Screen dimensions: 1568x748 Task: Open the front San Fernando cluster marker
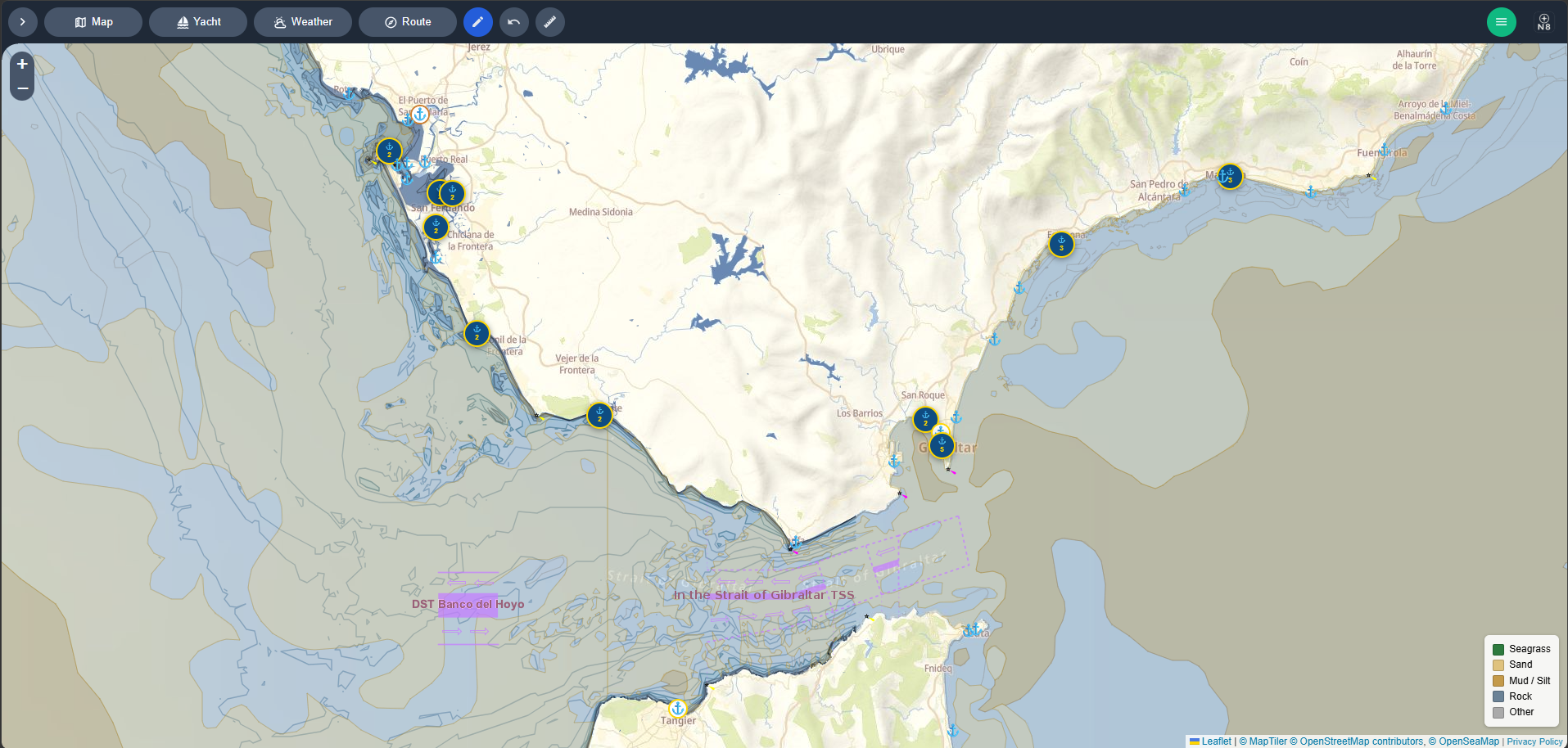tap(452, 193)
